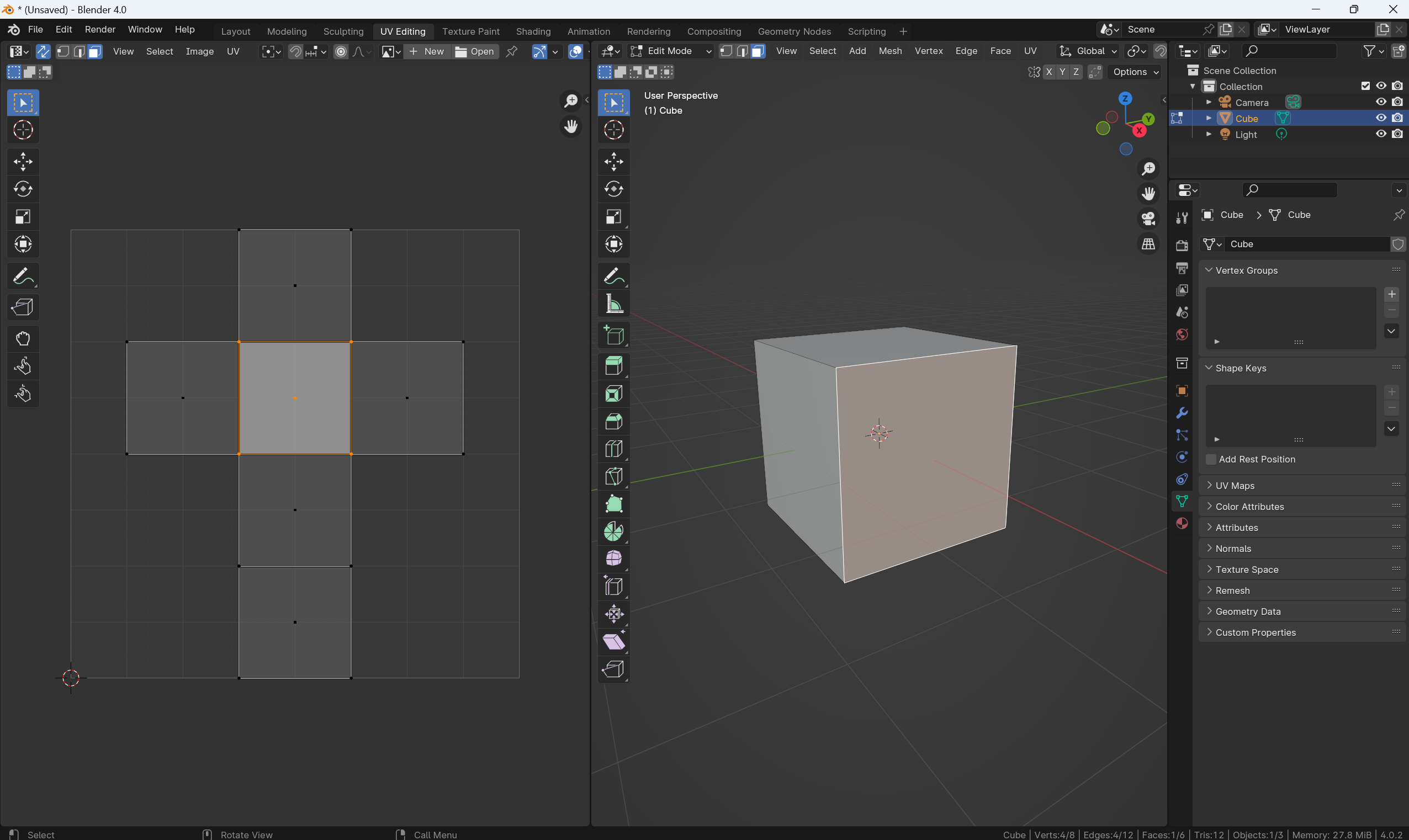The image size is (1409, 840).
Task: Open the Material properties tab
Action: (x=1182, y=523)
